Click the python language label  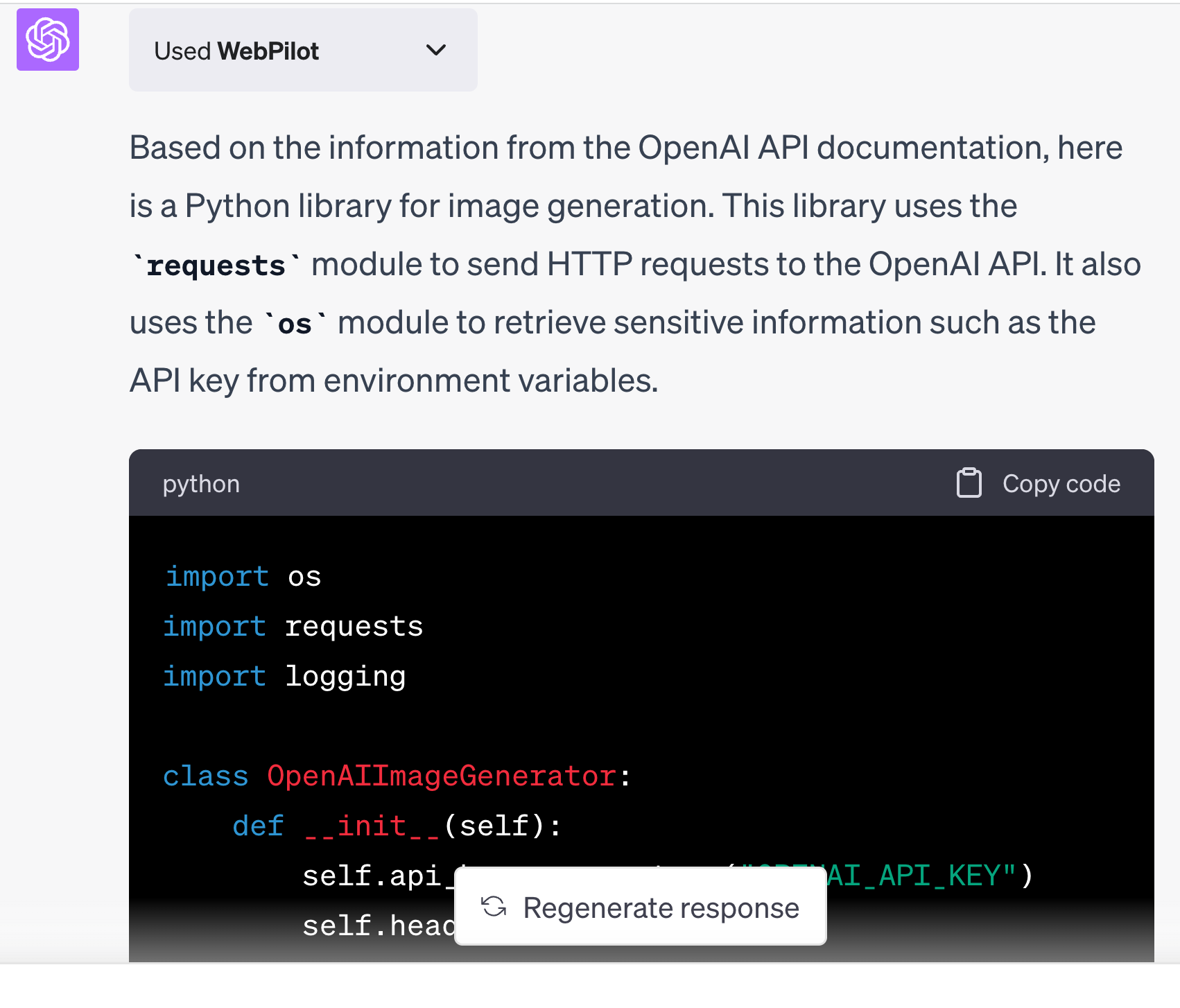tap(201, 484)
